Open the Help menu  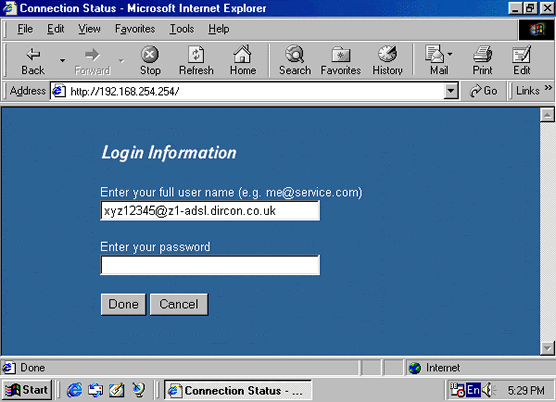click(x=218, y=29)
